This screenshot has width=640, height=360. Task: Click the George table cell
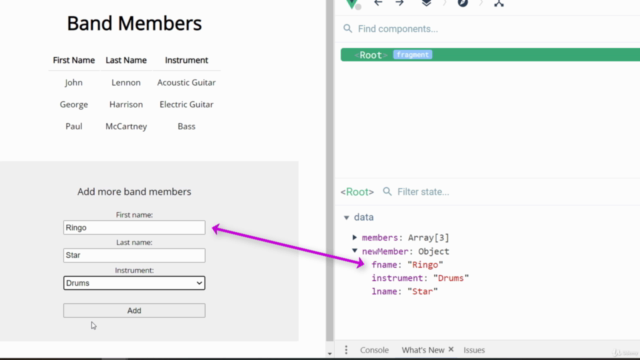tap(74, 104)
